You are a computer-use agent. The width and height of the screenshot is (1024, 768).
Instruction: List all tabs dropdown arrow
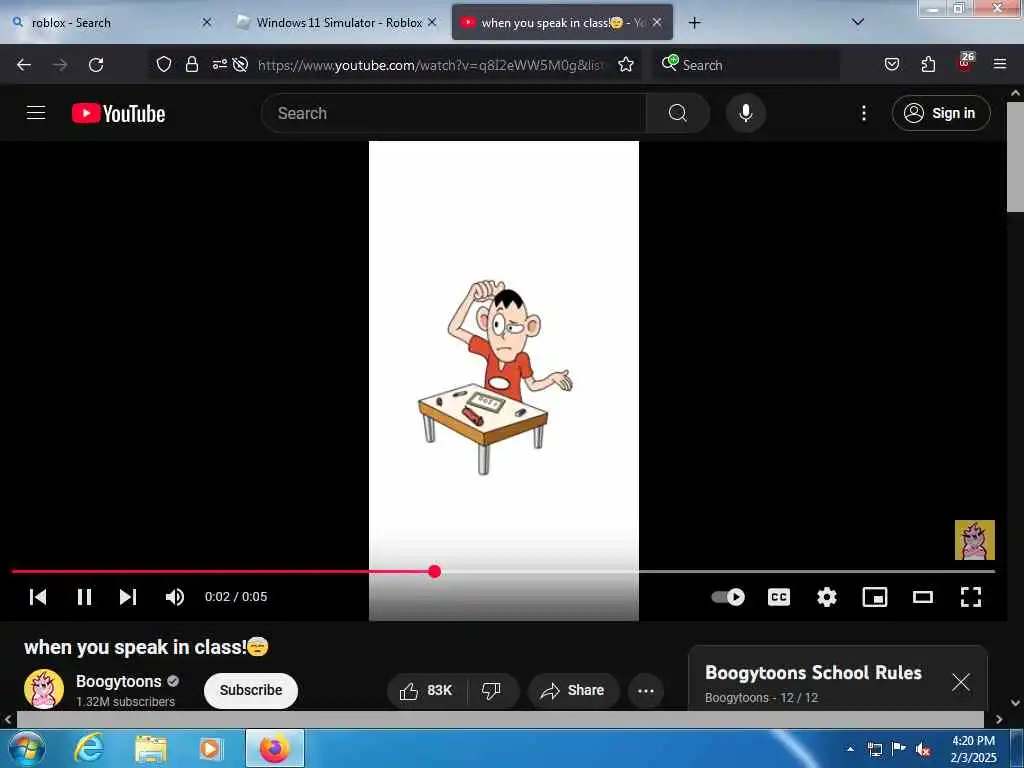tap(858, 22)
